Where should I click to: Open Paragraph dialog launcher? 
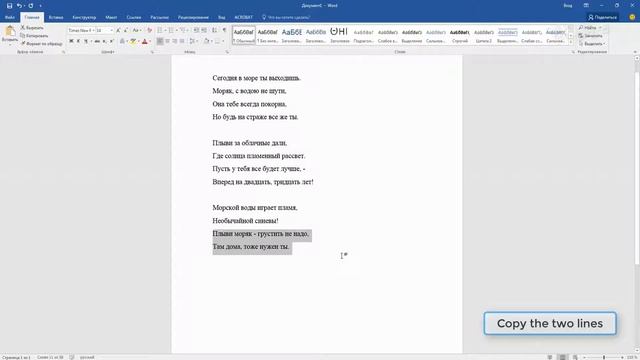click(227, 52)
